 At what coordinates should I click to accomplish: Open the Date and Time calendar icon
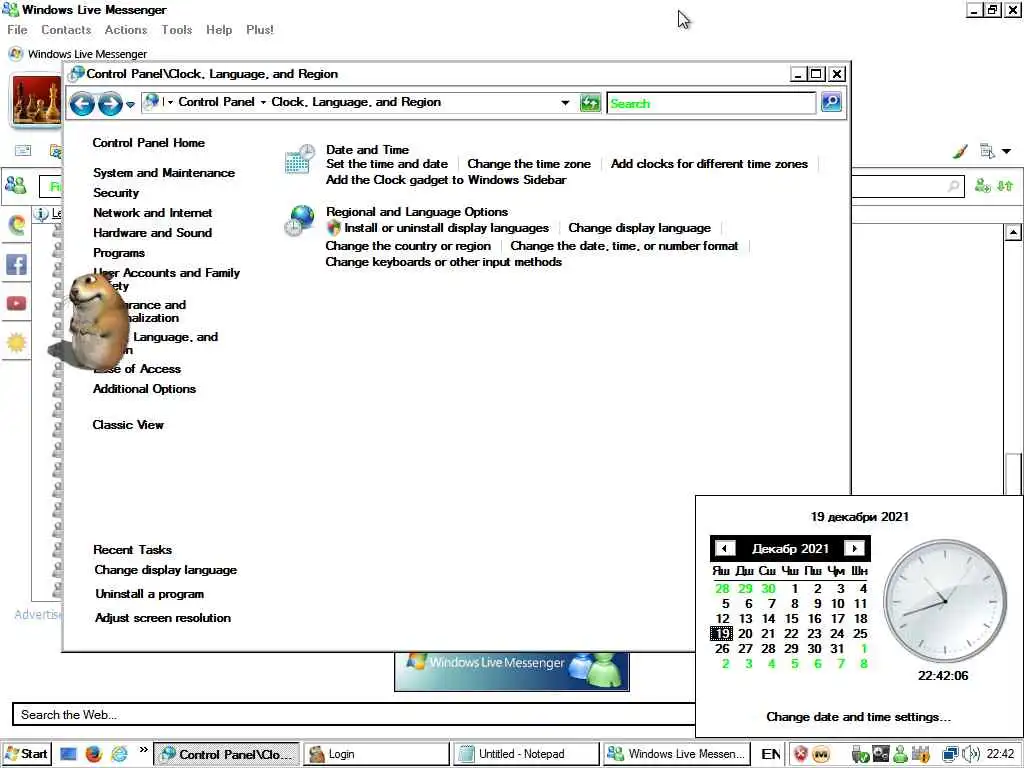pyautogui.click(x=300, y=160)
